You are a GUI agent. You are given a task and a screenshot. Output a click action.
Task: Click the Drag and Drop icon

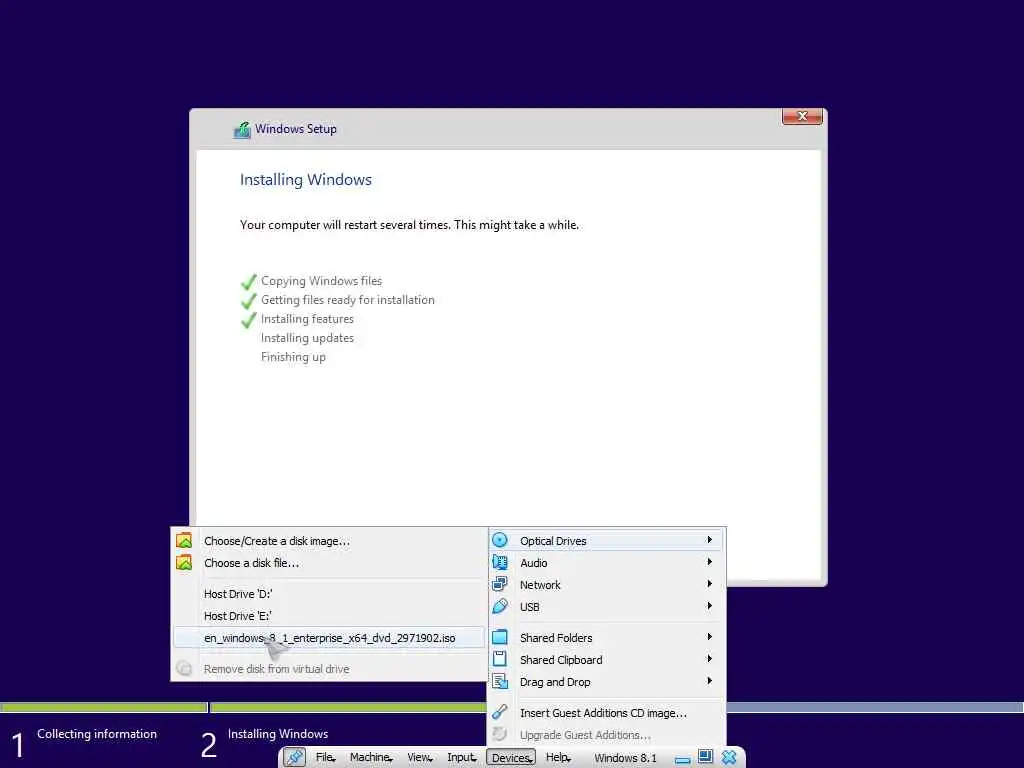coord(500,682)
